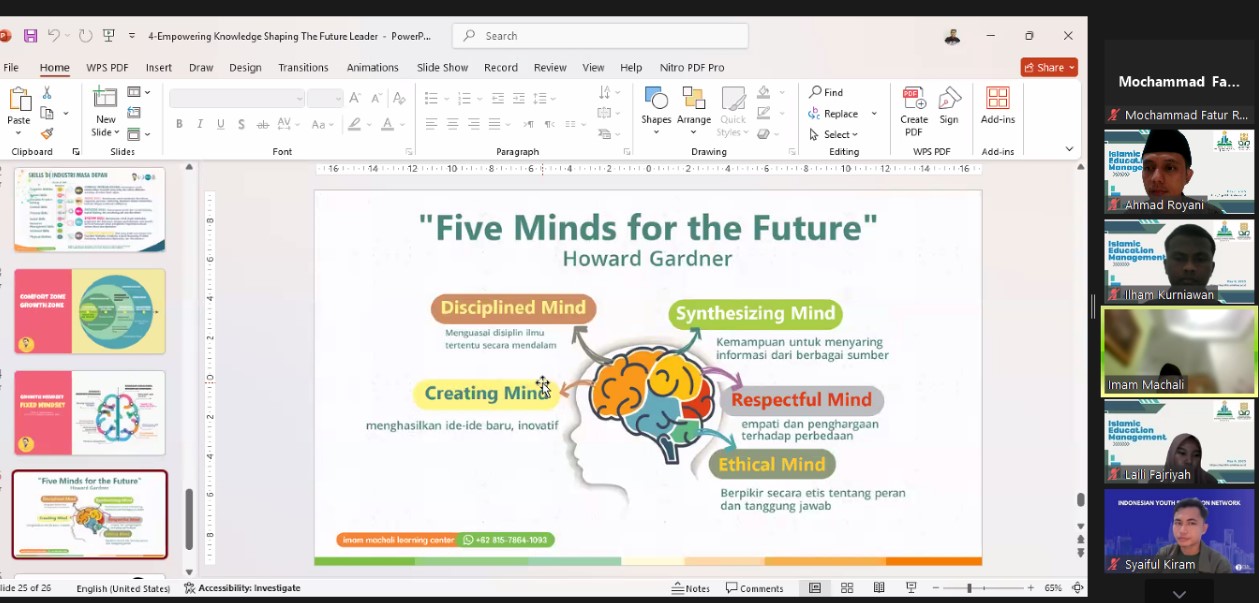Viewport: 1259px width, 603px height.
Task: Cut selection with the scissors icon
Action: point(47,93)
